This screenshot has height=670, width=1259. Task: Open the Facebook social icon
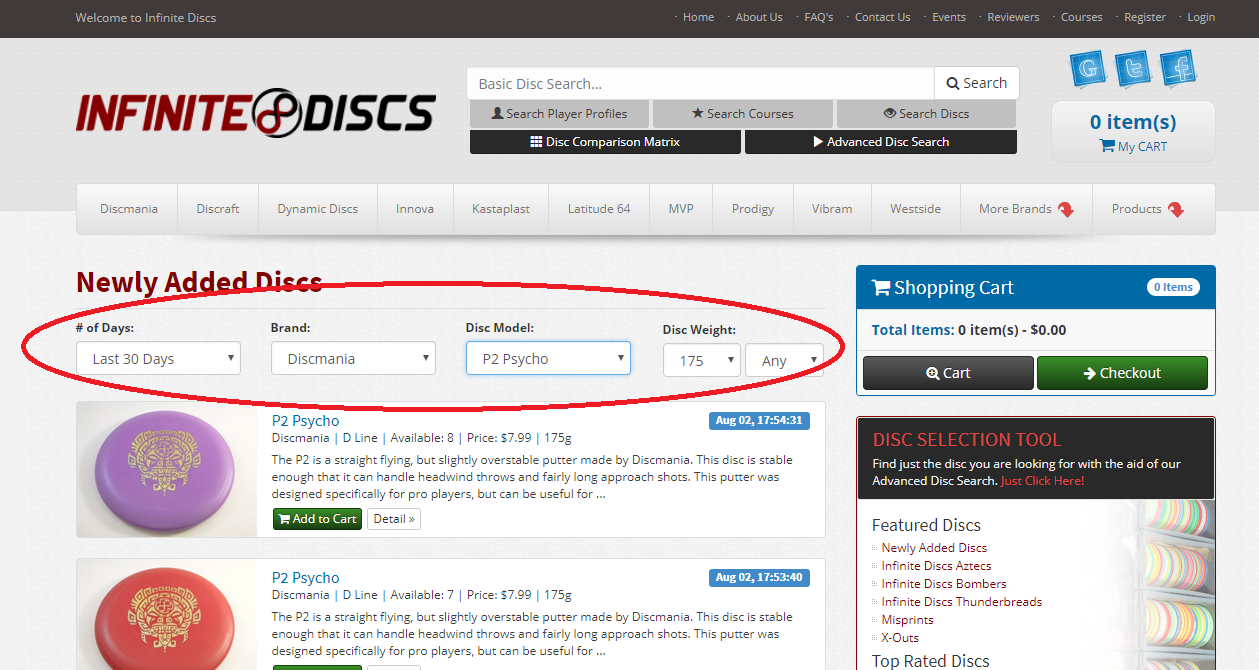click(1179, 68)
